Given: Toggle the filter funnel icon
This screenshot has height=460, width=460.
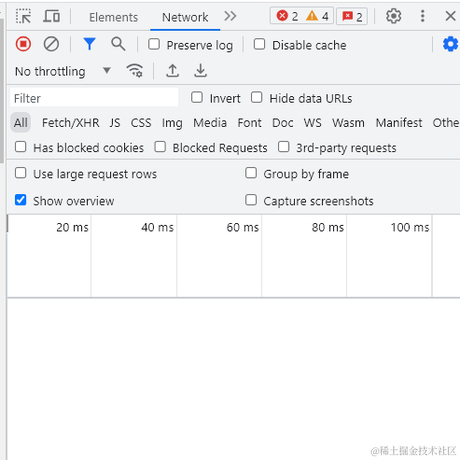Looking at the screenshot, I should click(89, 44).
